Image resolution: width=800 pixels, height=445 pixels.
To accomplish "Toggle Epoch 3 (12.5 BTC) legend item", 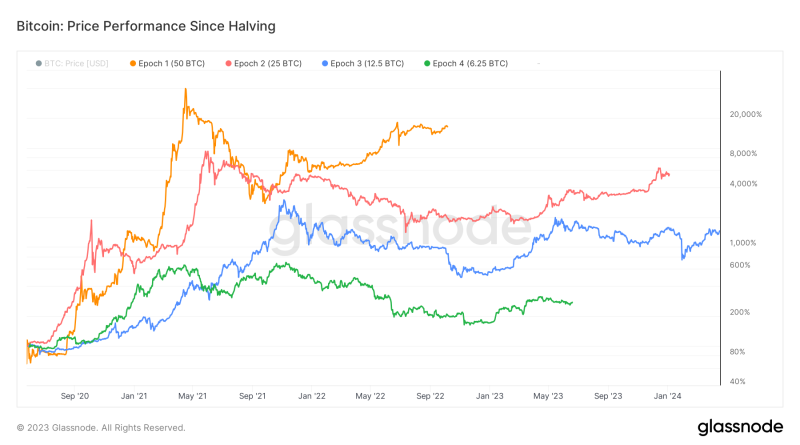I will 370,63.
